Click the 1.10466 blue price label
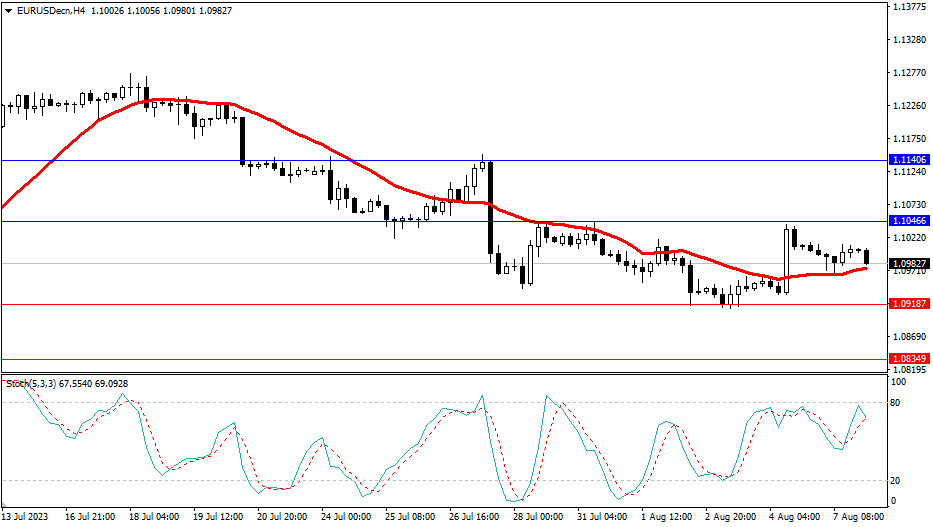Viewport: 933px width, 527px height. point(908,220)
